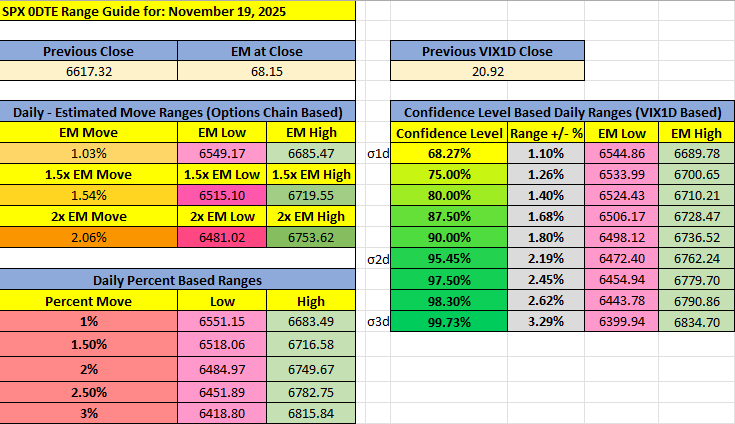
Task: Select the 6762.24 EM High cell
Action: pyautogui.click(x=697, y=258)
